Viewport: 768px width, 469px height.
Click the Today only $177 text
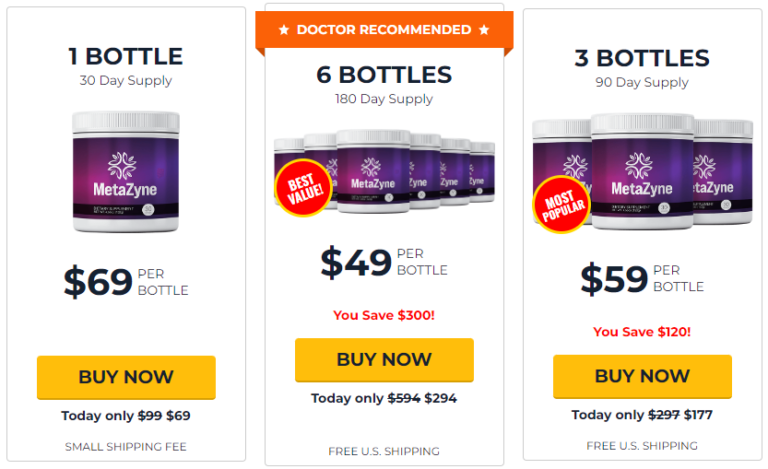[x=642, y=414]
